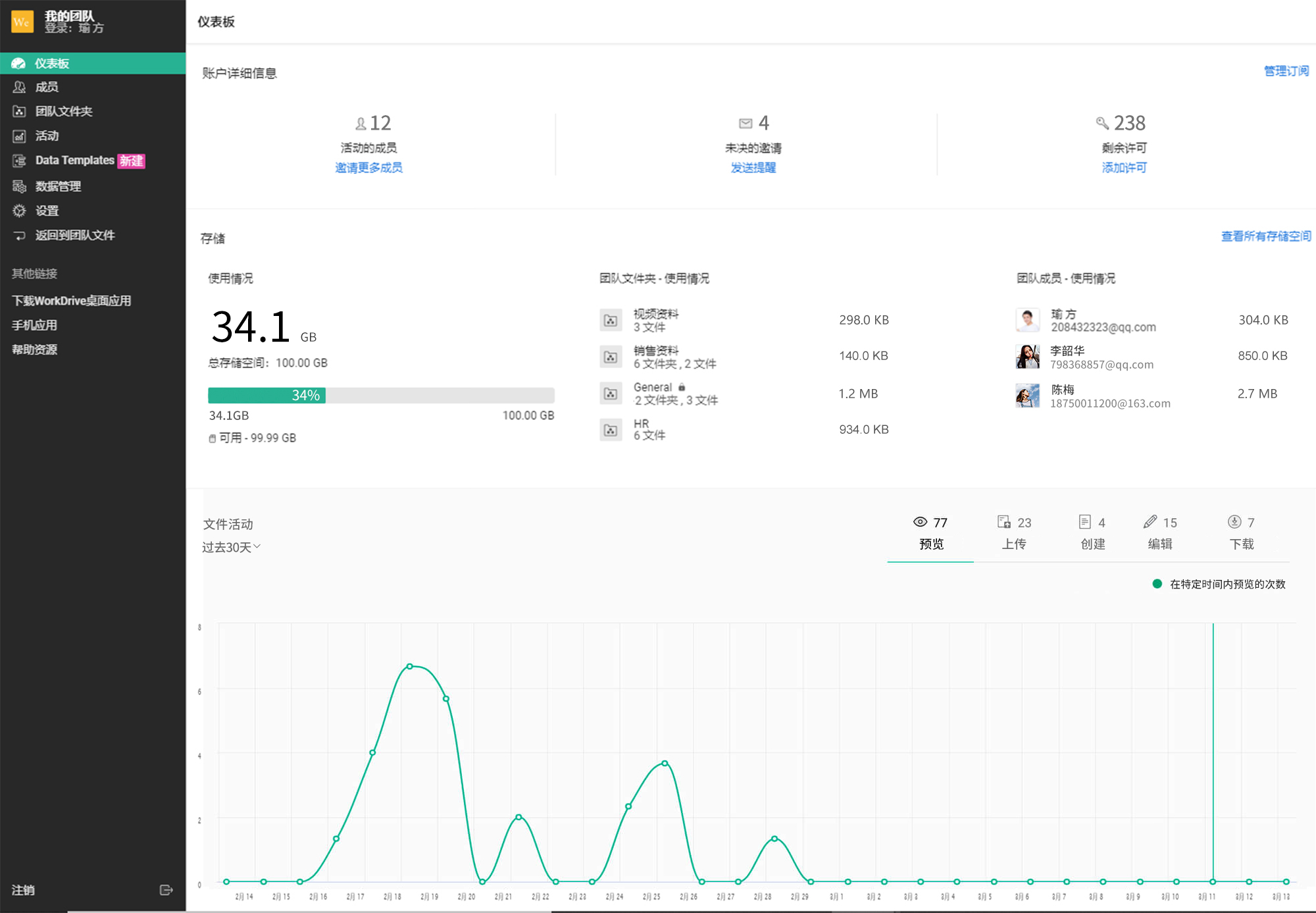Click the Feb 18 peak chart point
Image resolution: width=1316 pixels, height=913 pixels.
409,666
